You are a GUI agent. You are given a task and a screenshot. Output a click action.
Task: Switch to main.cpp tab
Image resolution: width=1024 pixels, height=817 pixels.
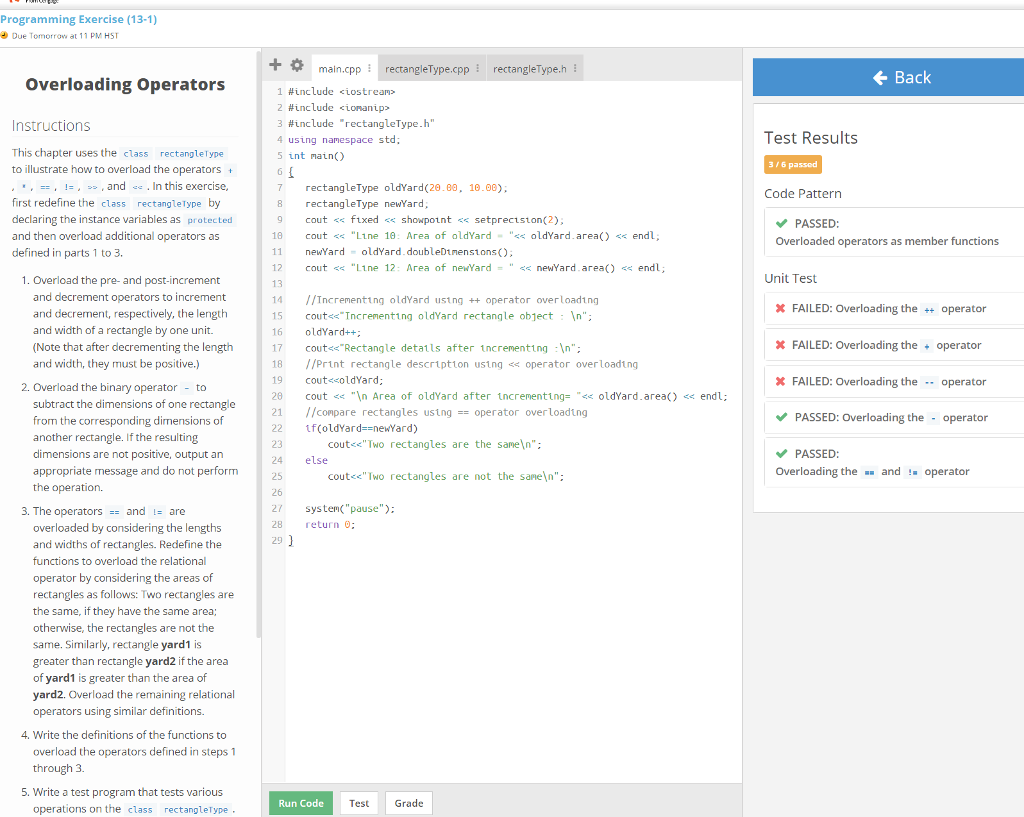(x=340, y=69)
